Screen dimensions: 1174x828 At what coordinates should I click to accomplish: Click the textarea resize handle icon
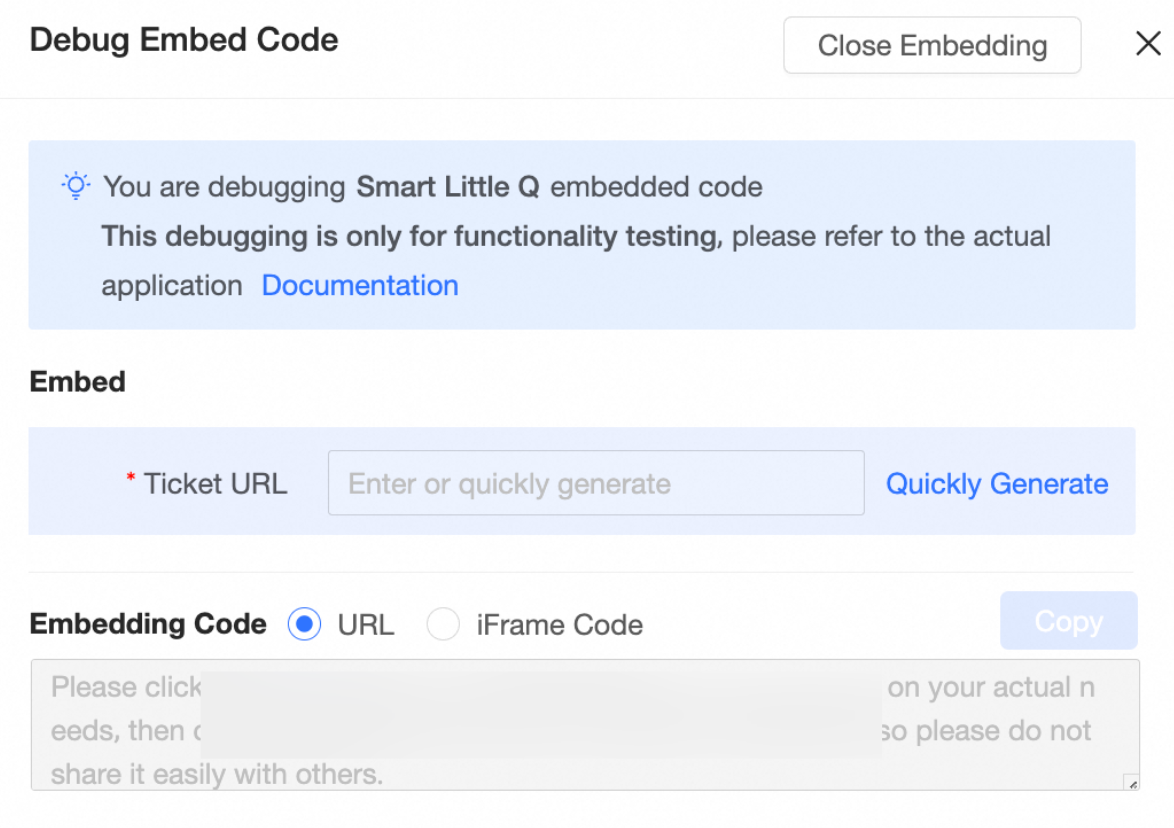point(1130,782)
